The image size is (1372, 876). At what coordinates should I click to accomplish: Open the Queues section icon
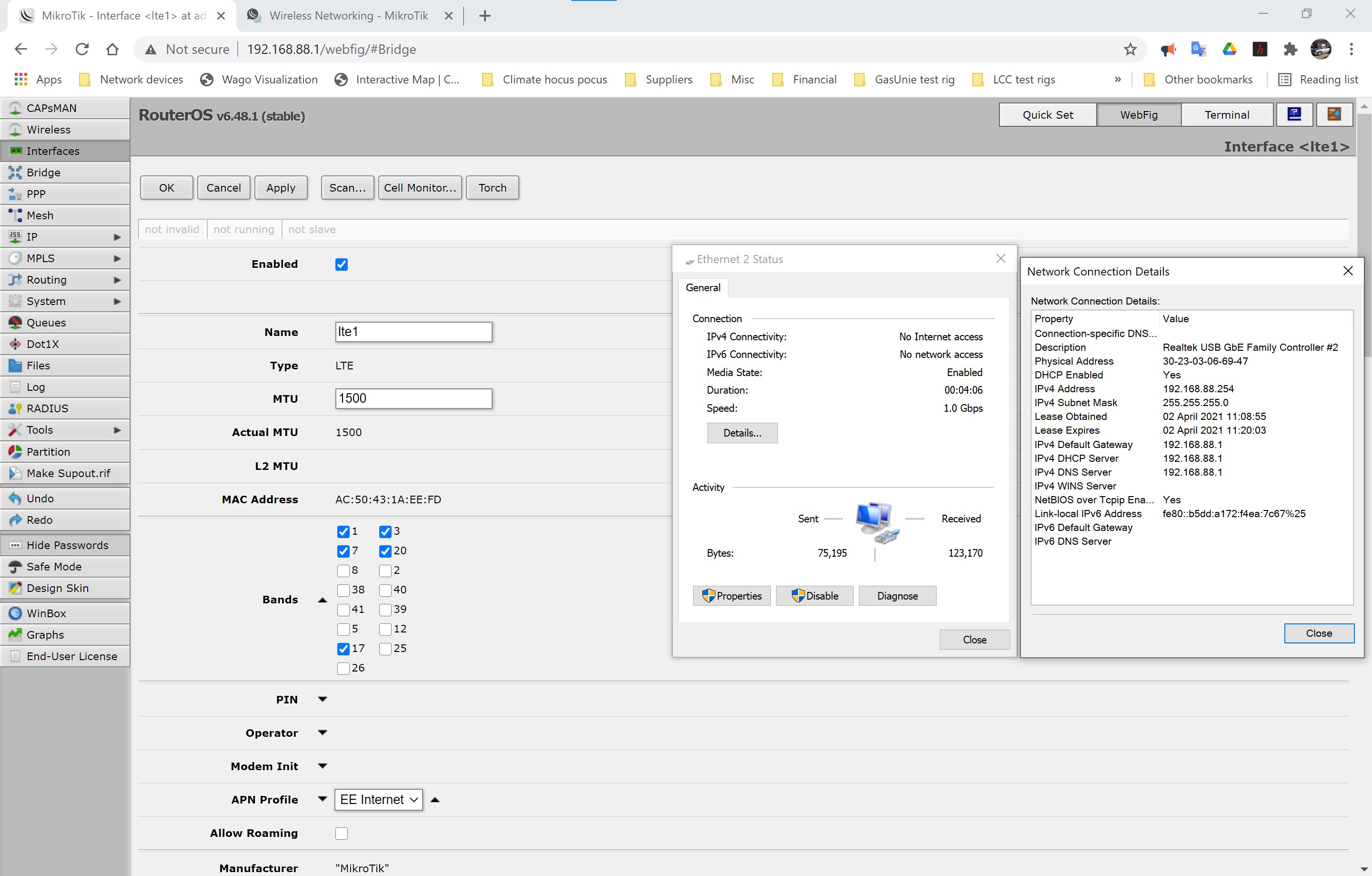[15, 323]
